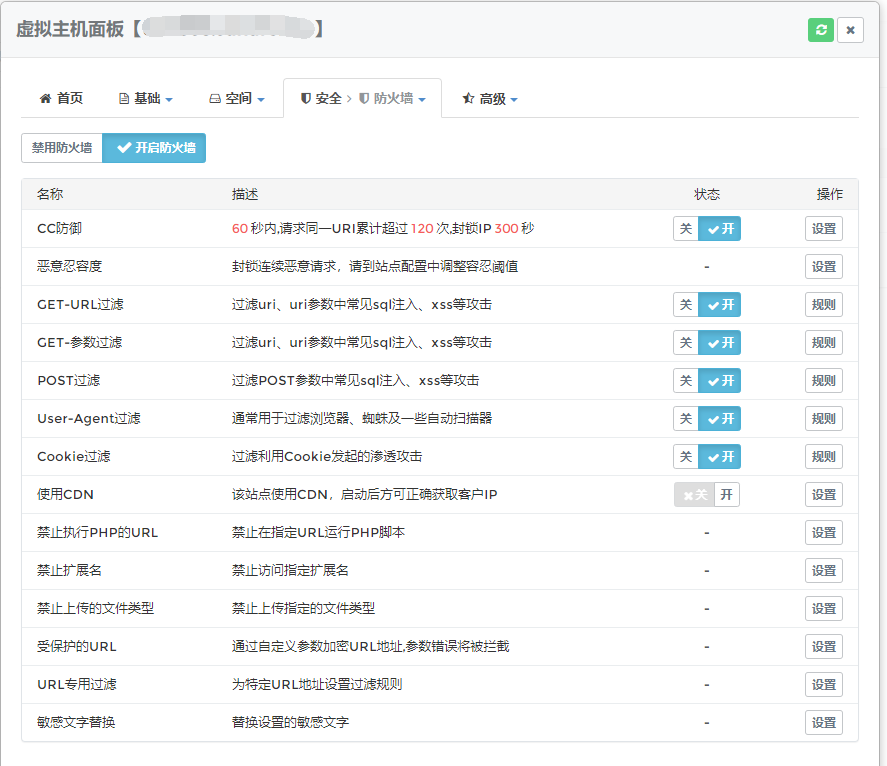Turn off User-Agent过滤 with 关

[x=686, y=418]
